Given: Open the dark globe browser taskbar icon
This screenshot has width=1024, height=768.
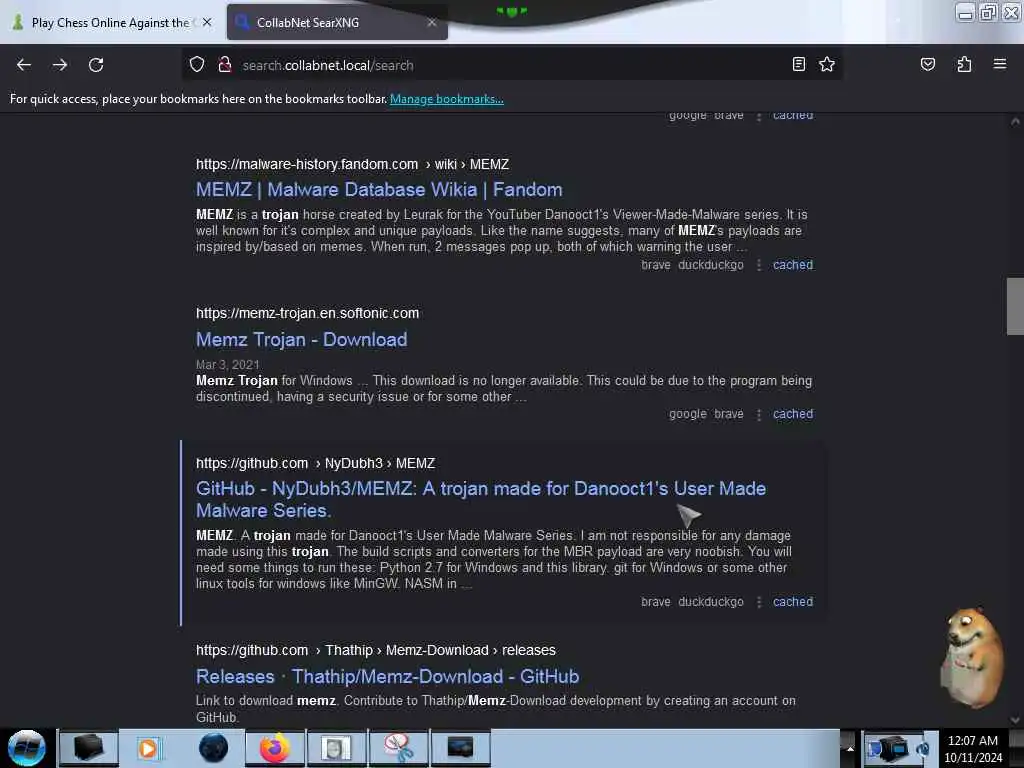Looking at the screenshot, I should point(213,748).
